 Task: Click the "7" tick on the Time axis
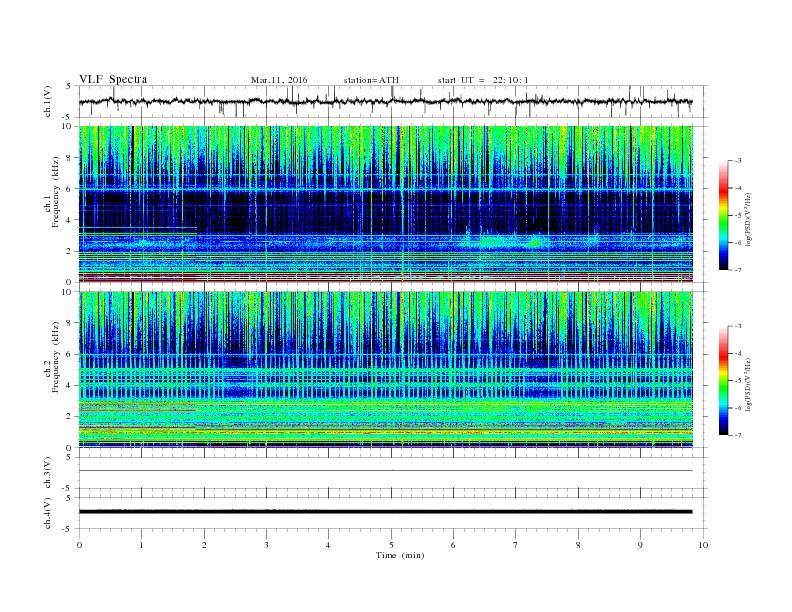tap(516, 545)
